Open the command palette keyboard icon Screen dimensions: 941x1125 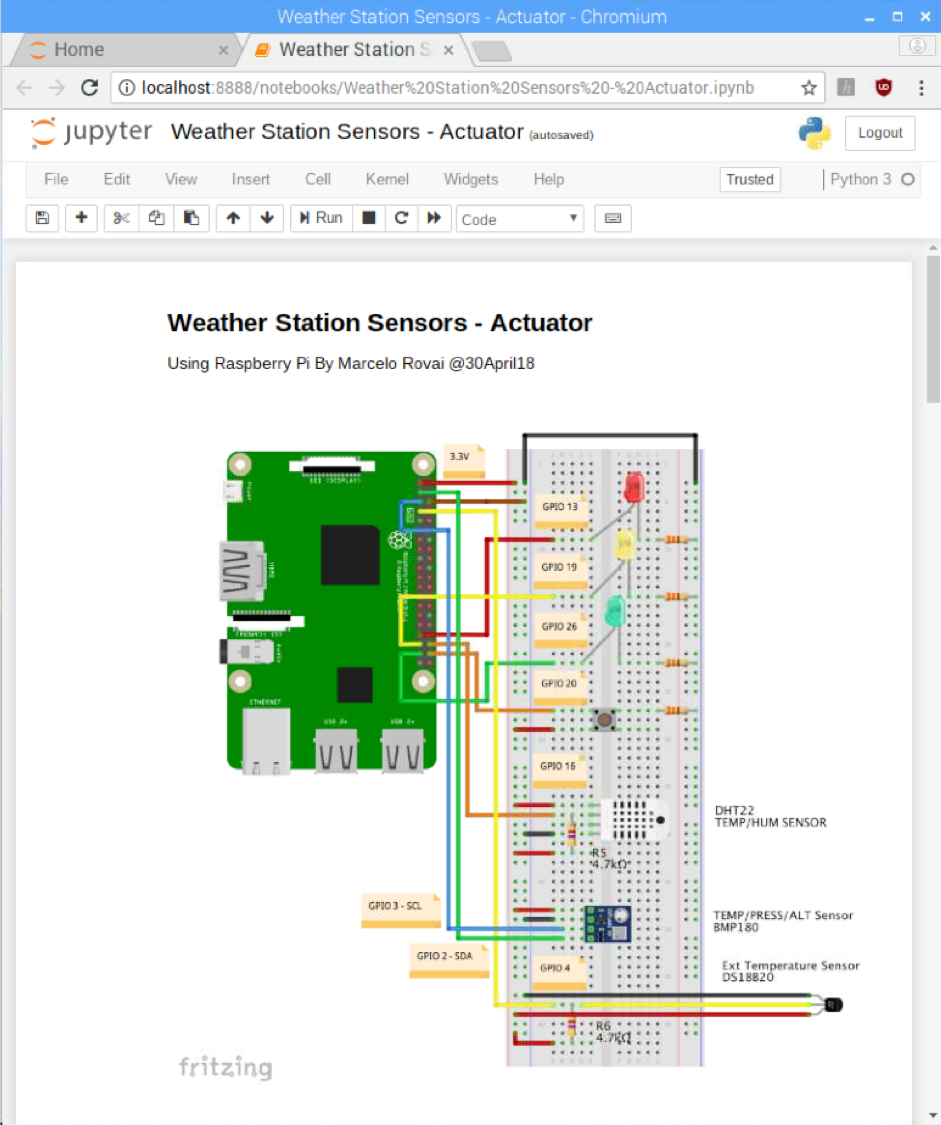(x=613, y=218)
